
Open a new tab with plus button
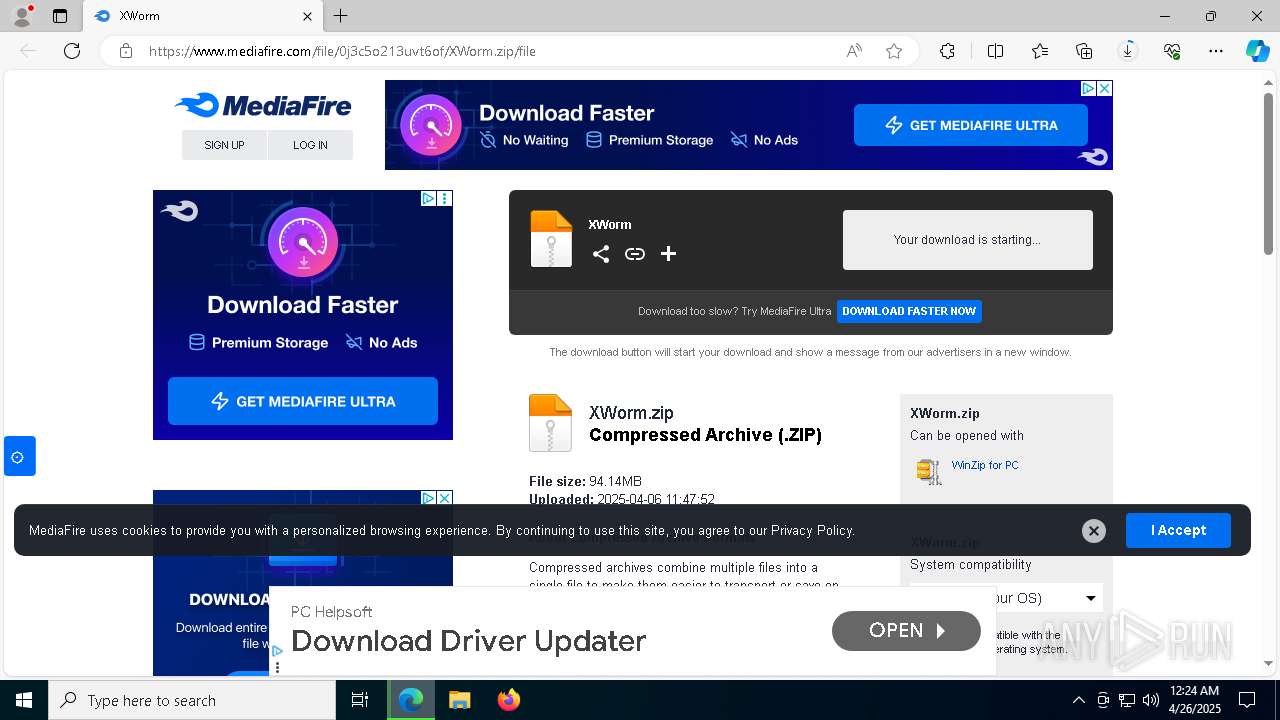click(x=341, y=16)
